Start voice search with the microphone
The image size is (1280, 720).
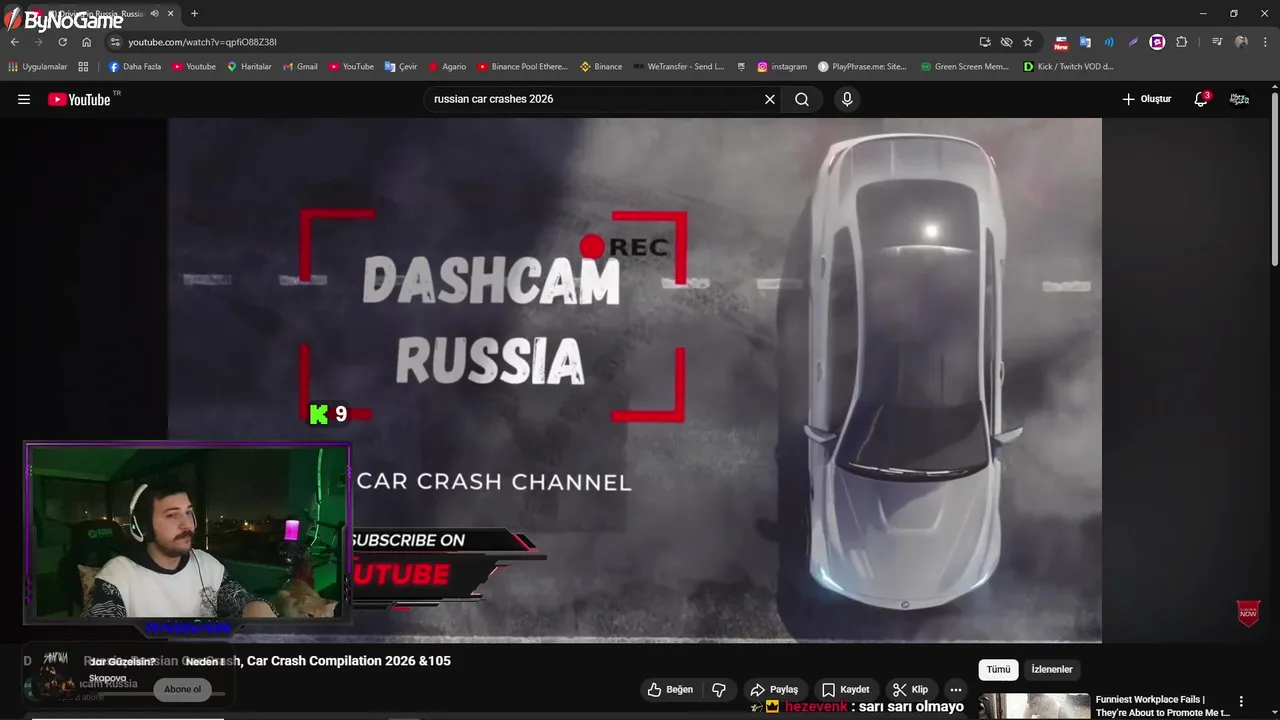pos(847,99)
